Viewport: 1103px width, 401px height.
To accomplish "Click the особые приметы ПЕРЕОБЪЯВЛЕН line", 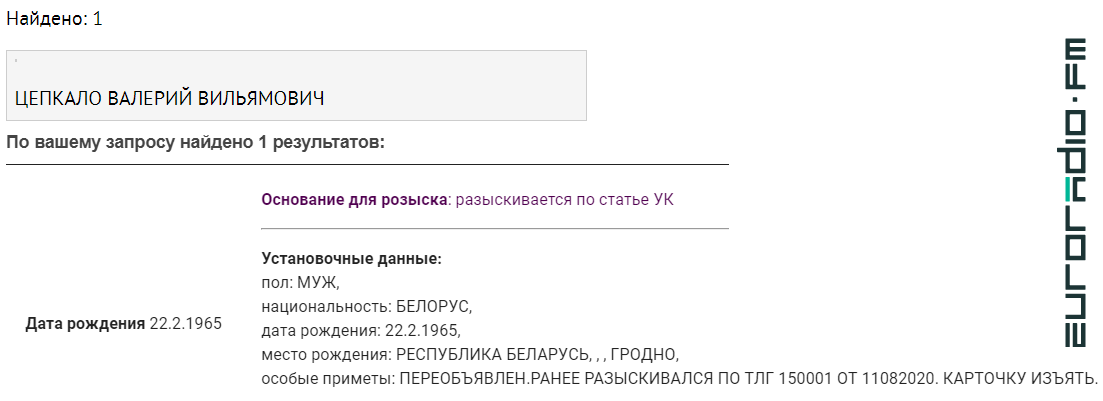I will point(680,378).
